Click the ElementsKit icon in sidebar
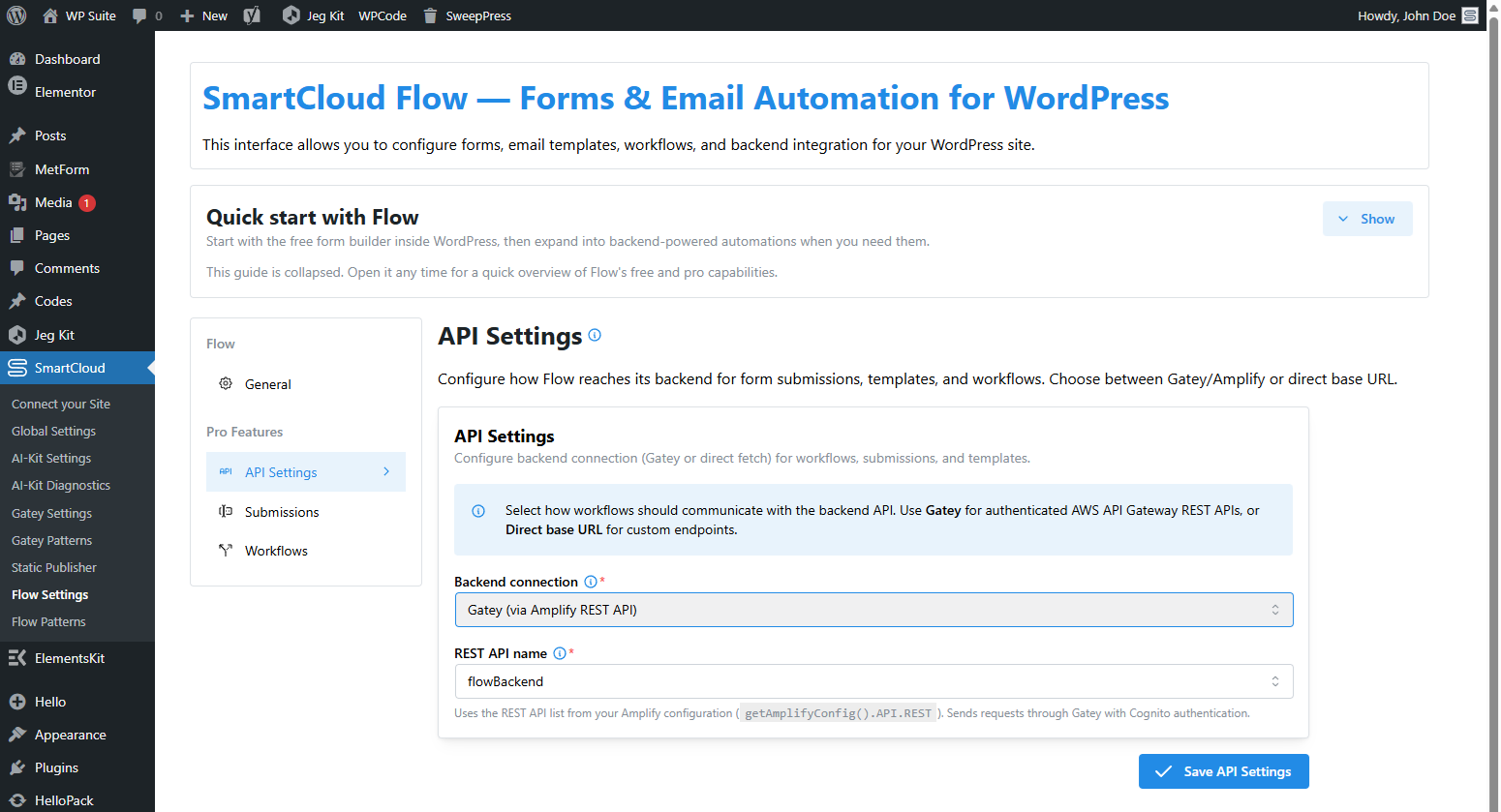Viewport: 1501px width, 812px height. click(17, 658)
